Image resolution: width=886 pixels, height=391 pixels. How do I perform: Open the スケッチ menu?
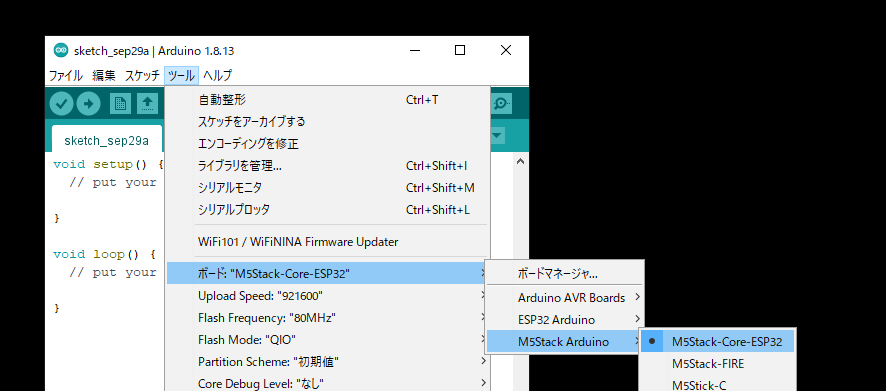click(x=142, y=75)
